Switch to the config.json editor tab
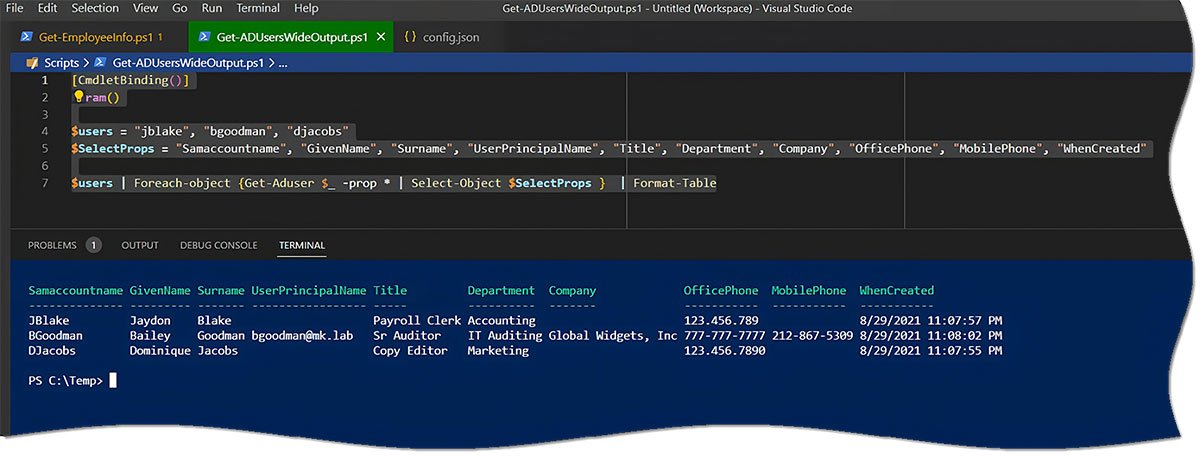This screenshot has height=456, width=1200. [451, 37]
